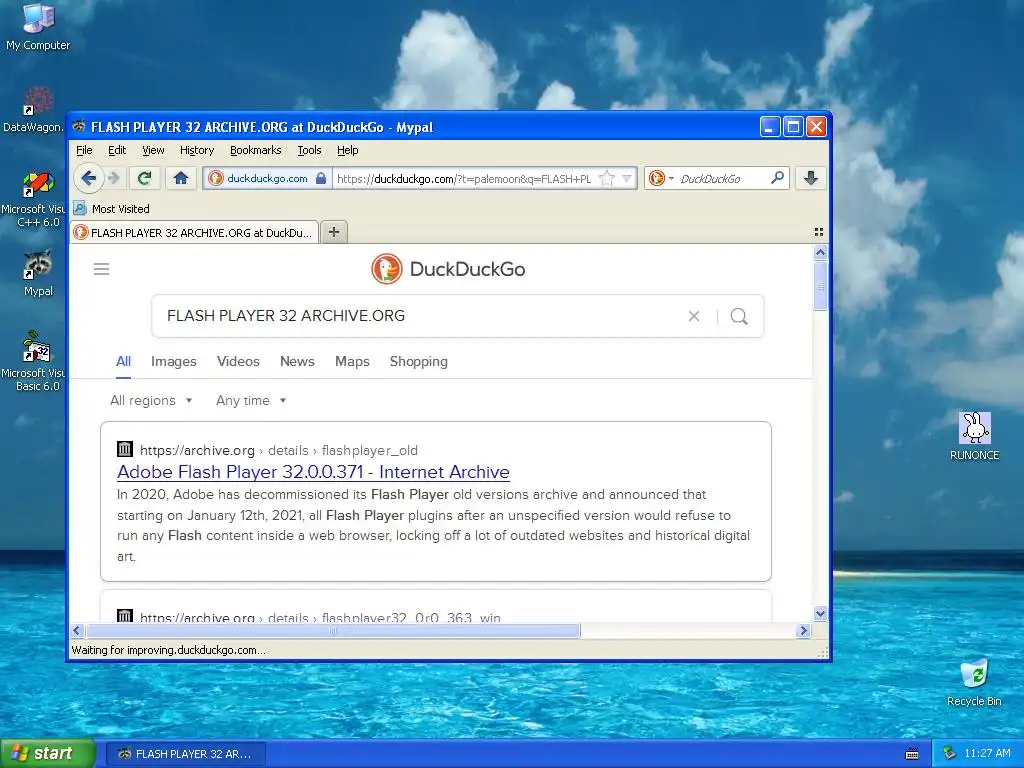This screenshot has width=1024, height=768.
Task: Minimize the Mypal browser window
Action: point(770,127)
